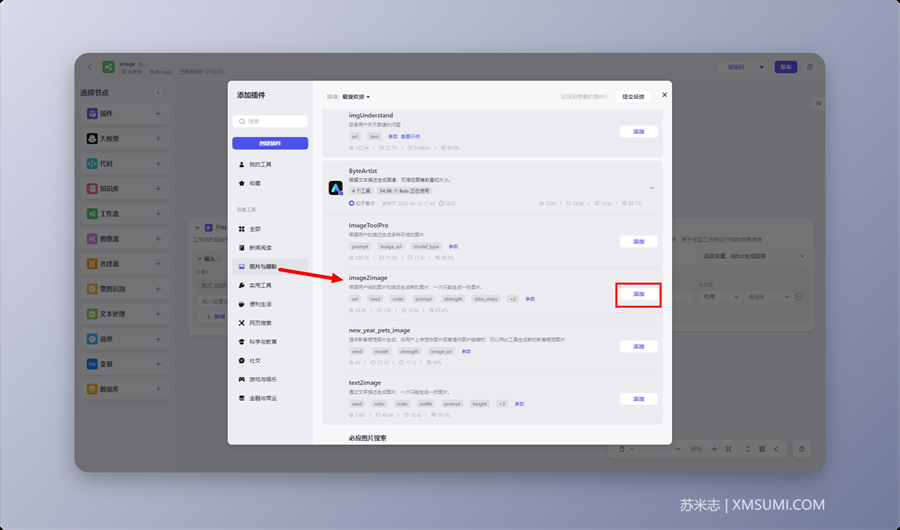Collapse the ByteArtist plugin chevron

tap(651, 188)
